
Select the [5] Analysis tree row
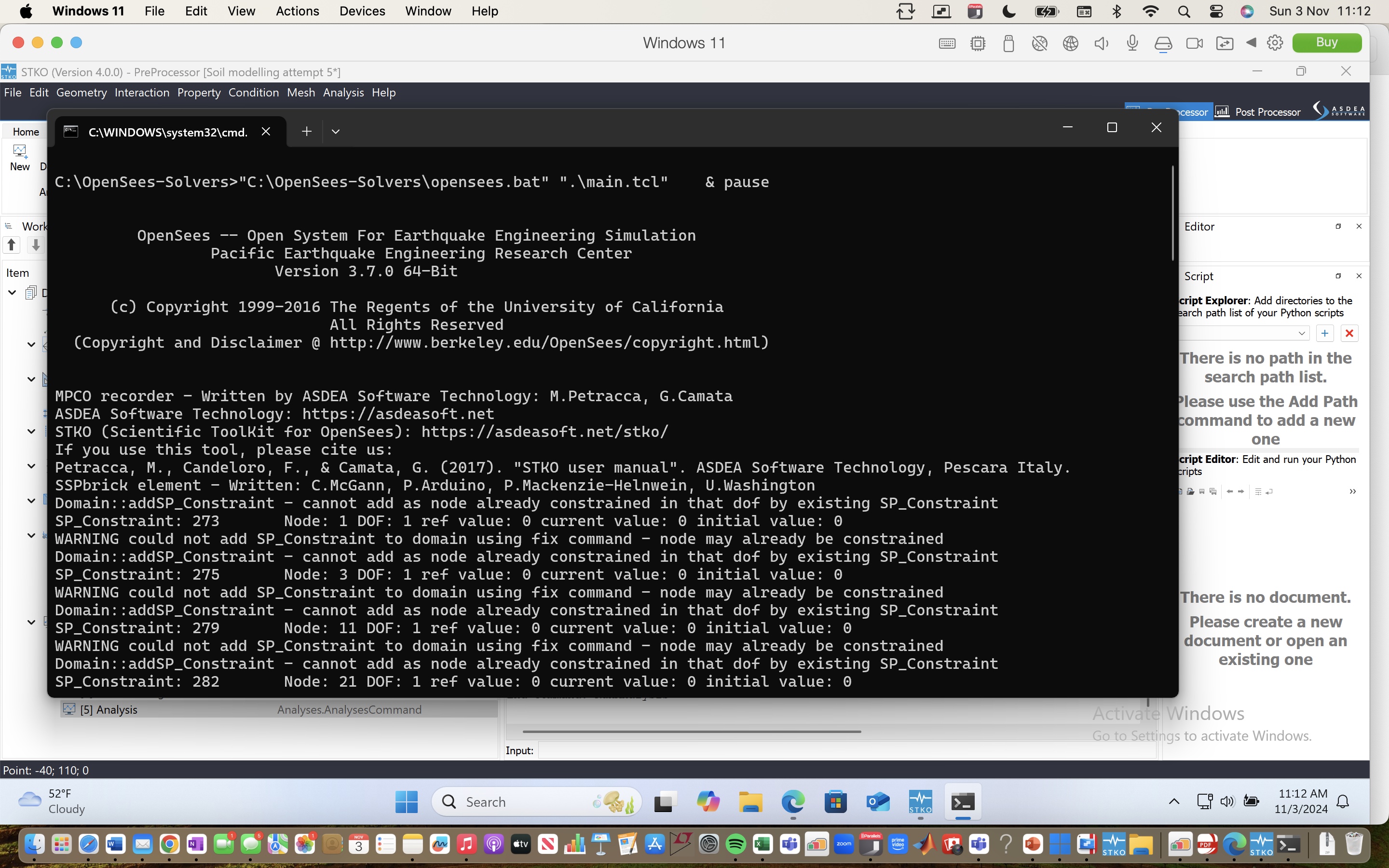pyautogui.click(x=279, y=709)
